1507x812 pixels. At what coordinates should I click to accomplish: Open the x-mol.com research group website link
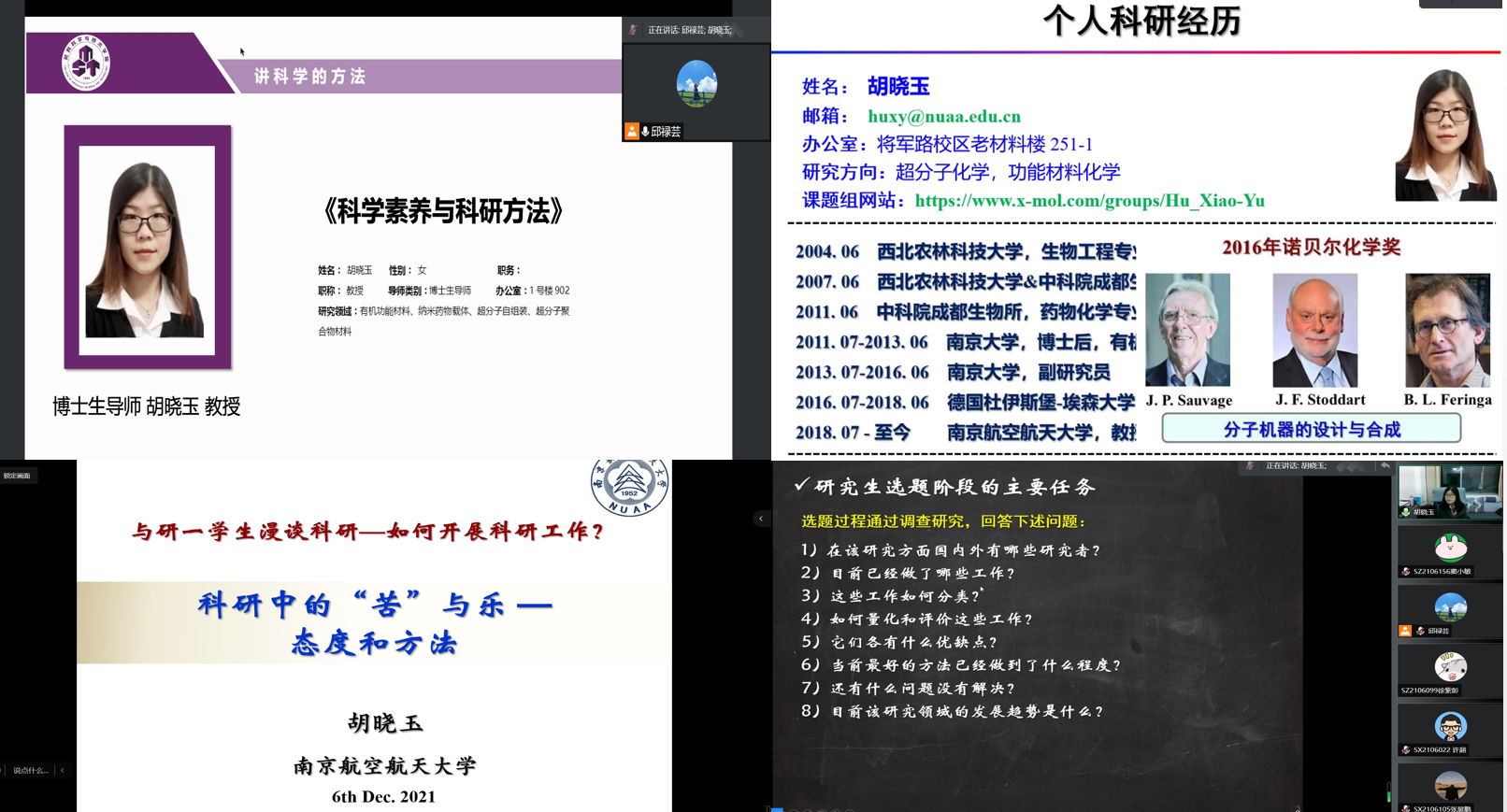pos(1089,201)
